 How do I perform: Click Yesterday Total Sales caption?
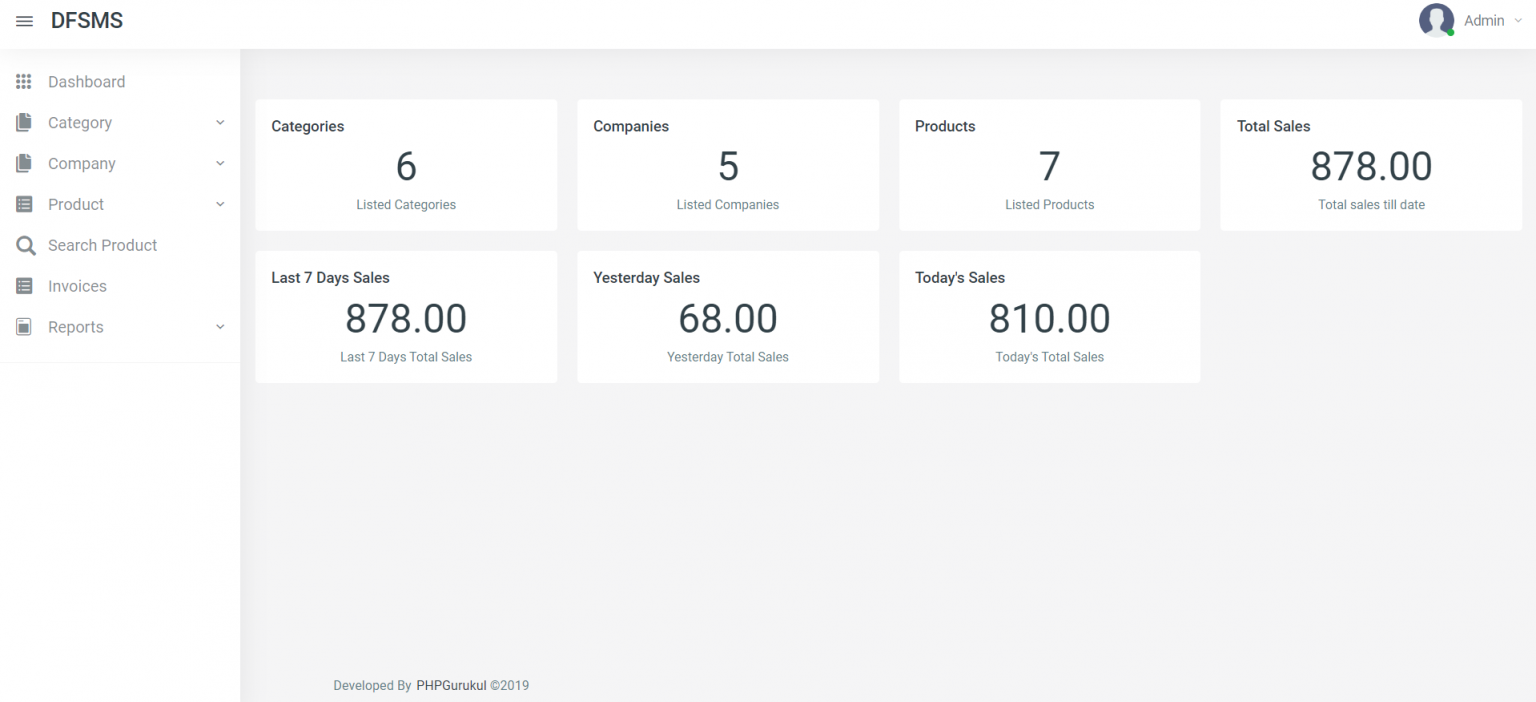[728, 357]
